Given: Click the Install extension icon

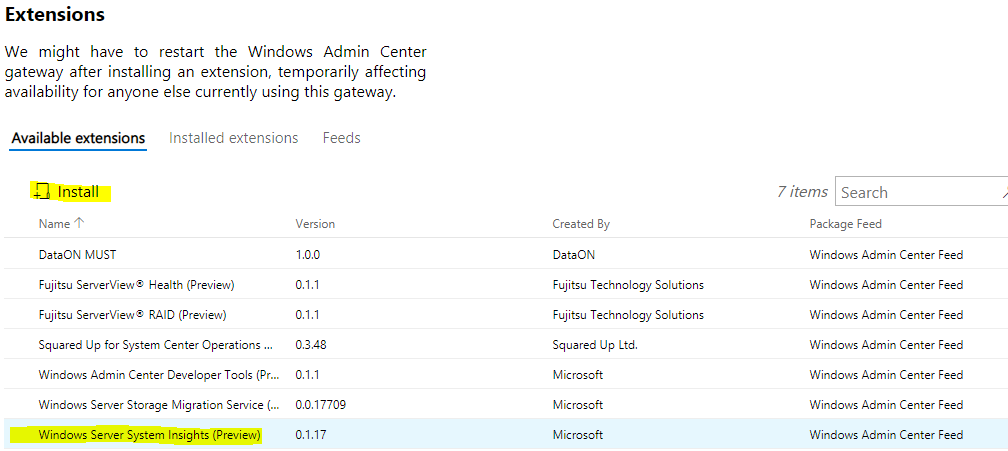Looking at the screenshot, I should 42,192.
